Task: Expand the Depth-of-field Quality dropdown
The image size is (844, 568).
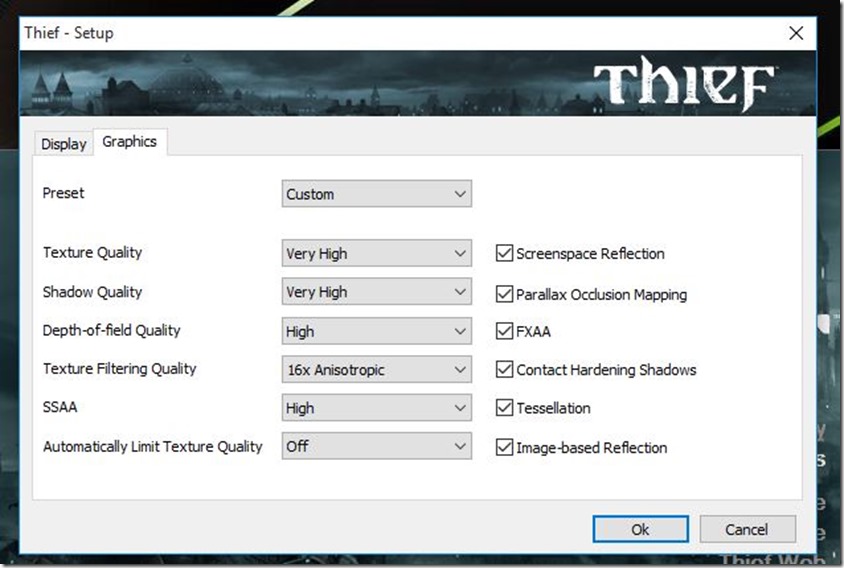Action: 377,331
